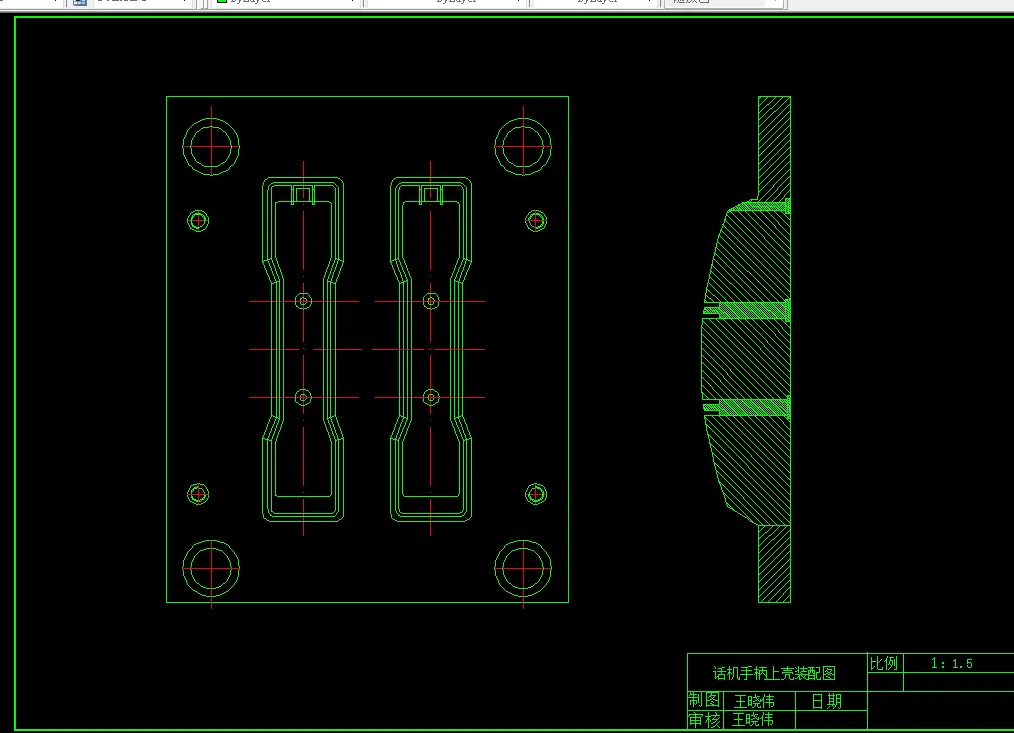
Task: Pick the top-left large guide hole circle
Action: pyautogui.click(x=211, y=147)
